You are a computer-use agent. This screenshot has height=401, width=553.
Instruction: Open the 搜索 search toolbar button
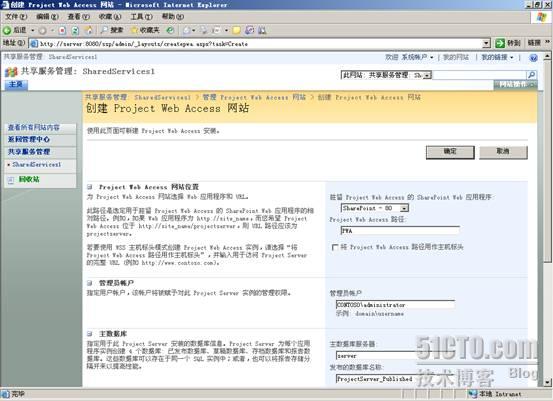coord(111,30)
